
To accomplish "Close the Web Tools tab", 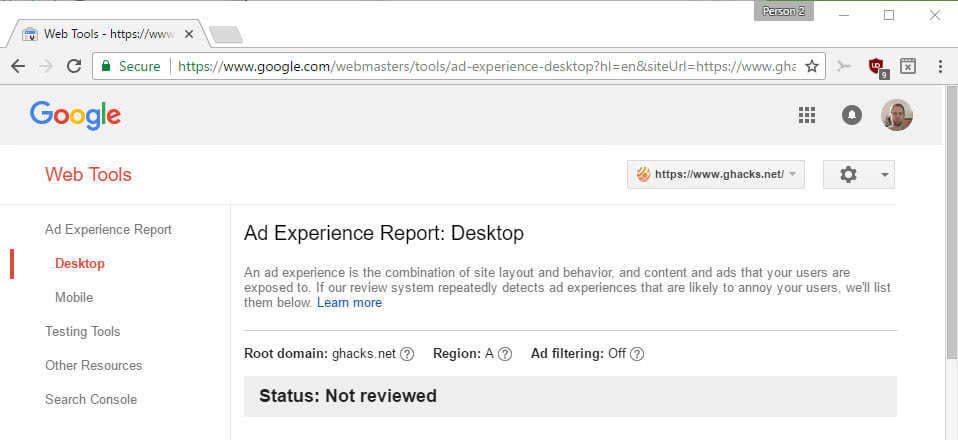I will point(189,34).
